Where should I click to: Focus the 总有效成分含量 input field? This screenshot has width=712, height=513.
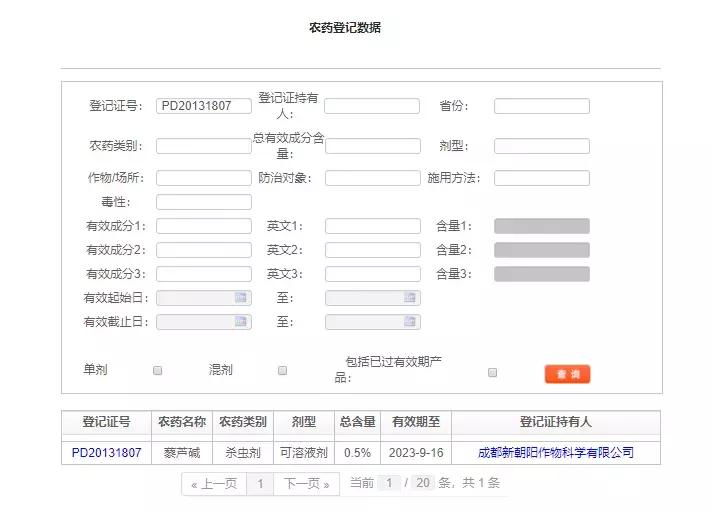pyautogui.click(x=373, y=146)
